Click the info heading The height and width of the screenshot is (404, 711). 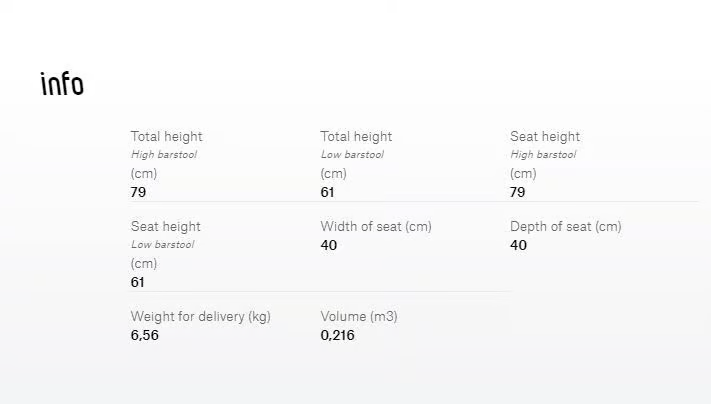[62, 83]
